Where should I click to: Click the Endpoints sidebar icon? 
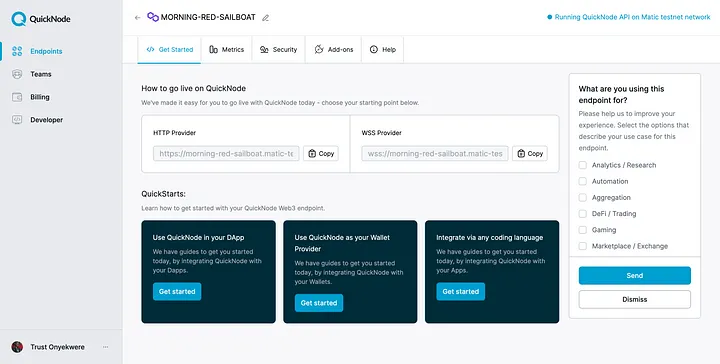click(x=17, y=51)
